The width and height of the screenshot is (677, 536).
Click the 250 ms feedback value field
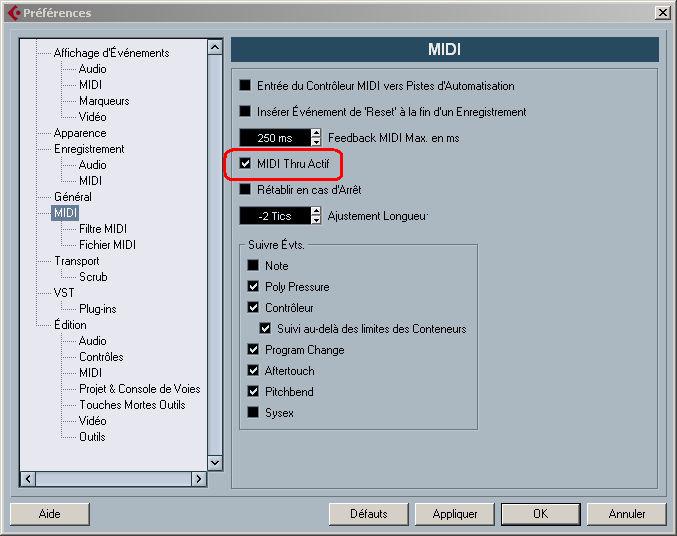coord(275,137)
